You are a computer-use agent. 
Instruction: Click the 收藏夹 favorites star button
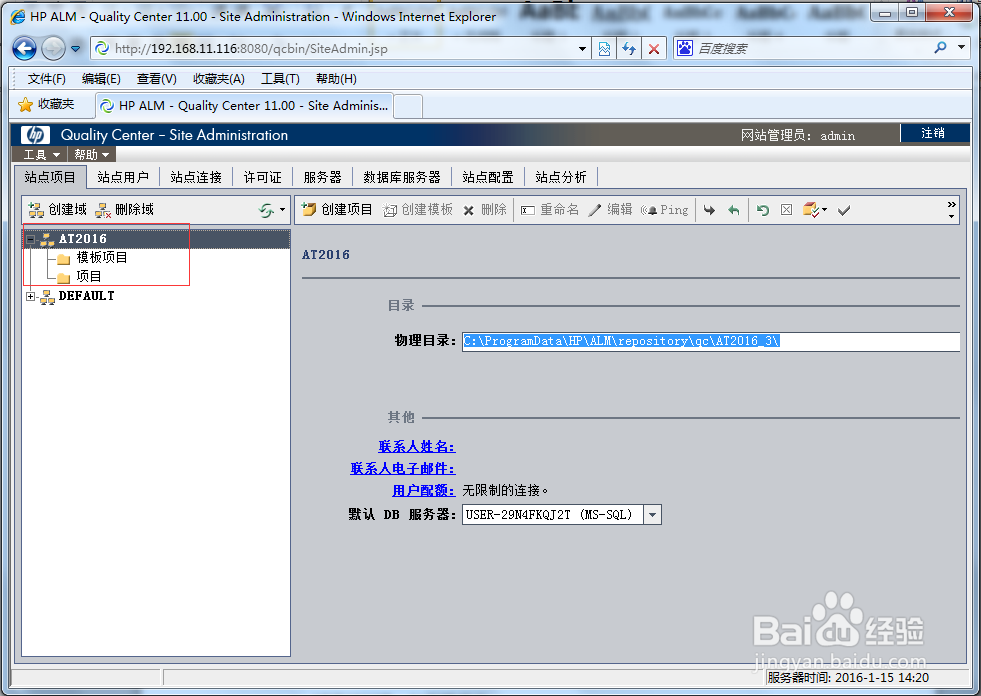point(46,105)
